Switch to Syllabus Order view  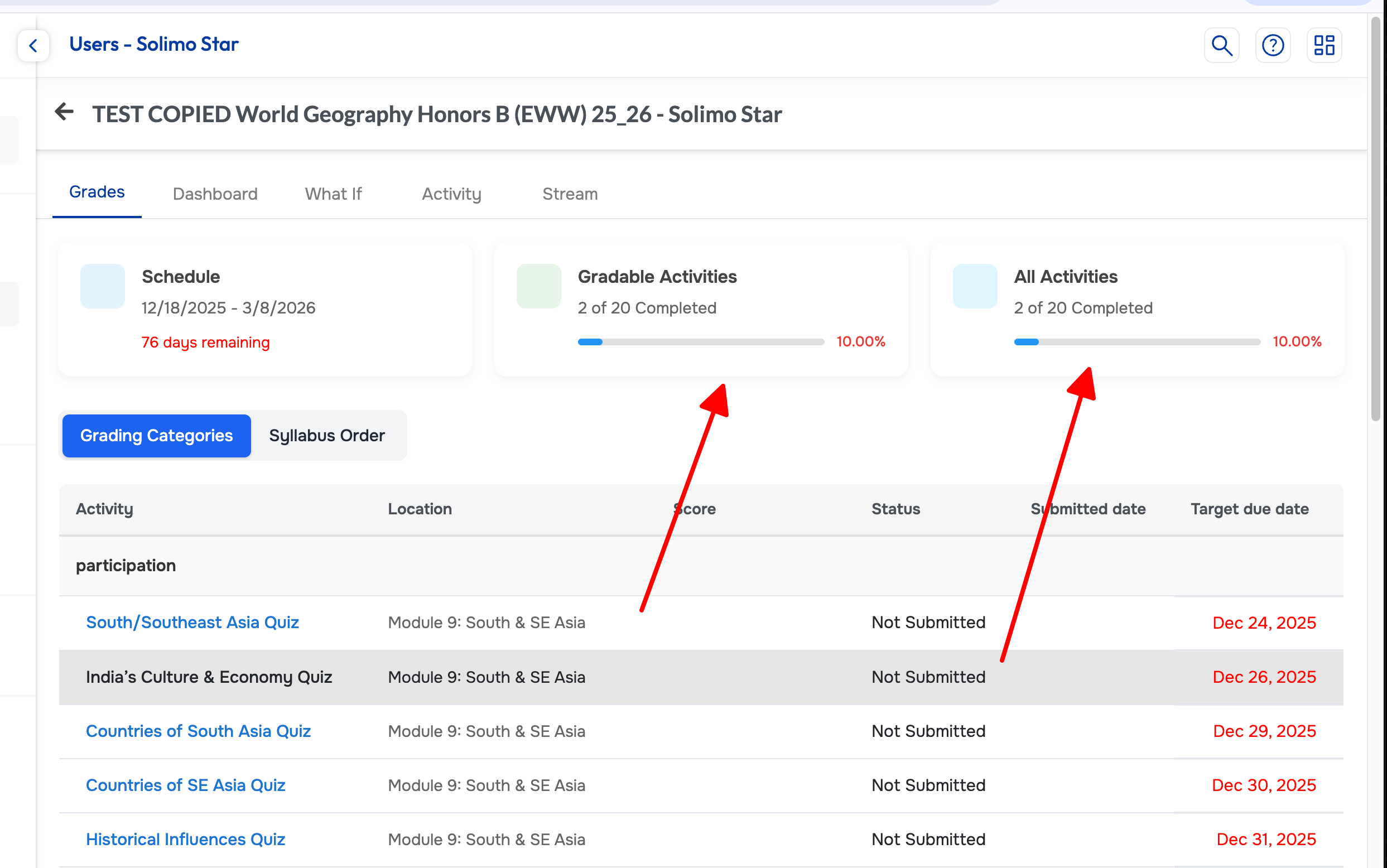(x=326, y=436)
